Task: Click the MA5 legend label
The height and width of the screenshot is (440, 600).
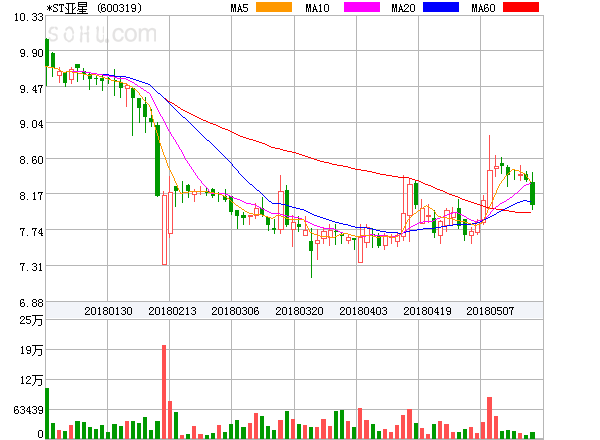Action: [x=239, y=8]
